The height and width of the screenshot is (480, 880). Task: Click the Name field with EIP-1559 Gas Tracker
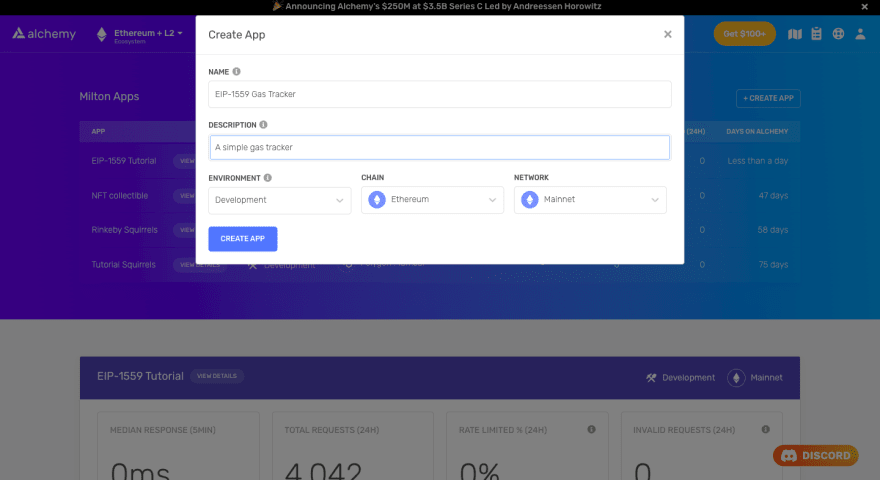pos(439,94)
